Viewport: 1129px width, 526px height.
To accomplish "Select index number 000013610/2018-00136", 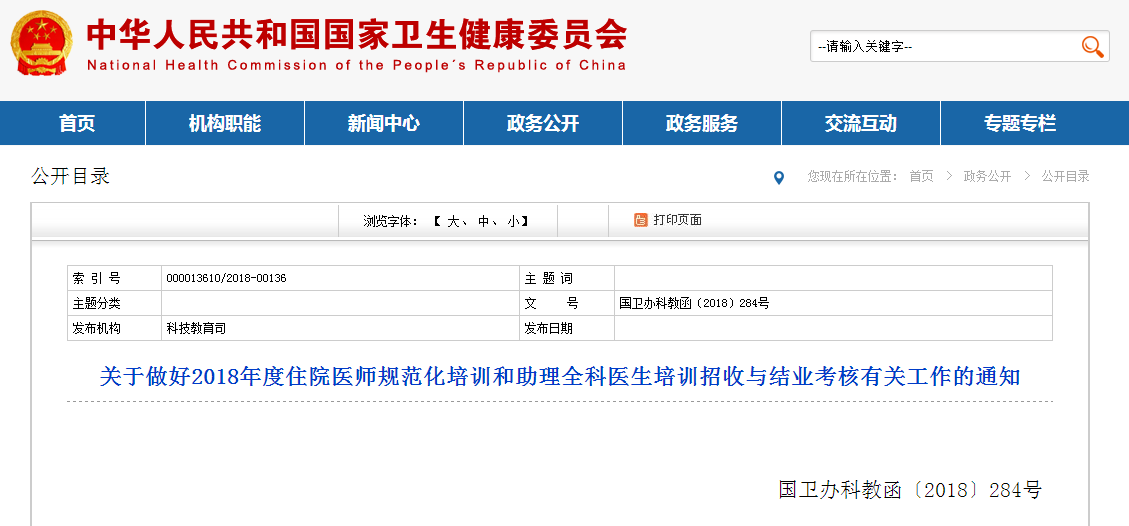I will [x=226, y=278].
